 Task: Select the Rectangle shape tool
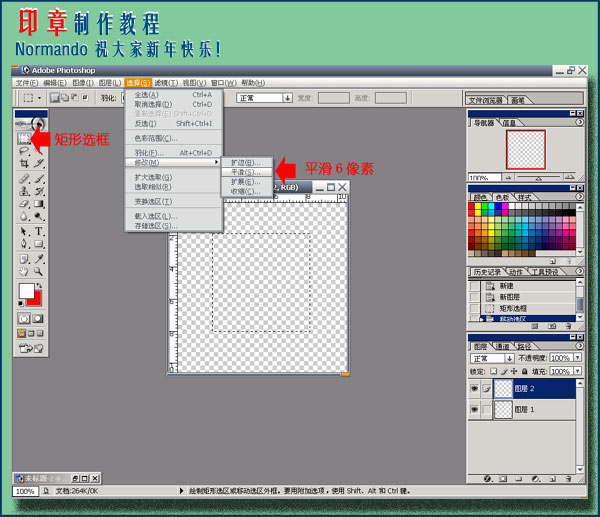(39, 244)
